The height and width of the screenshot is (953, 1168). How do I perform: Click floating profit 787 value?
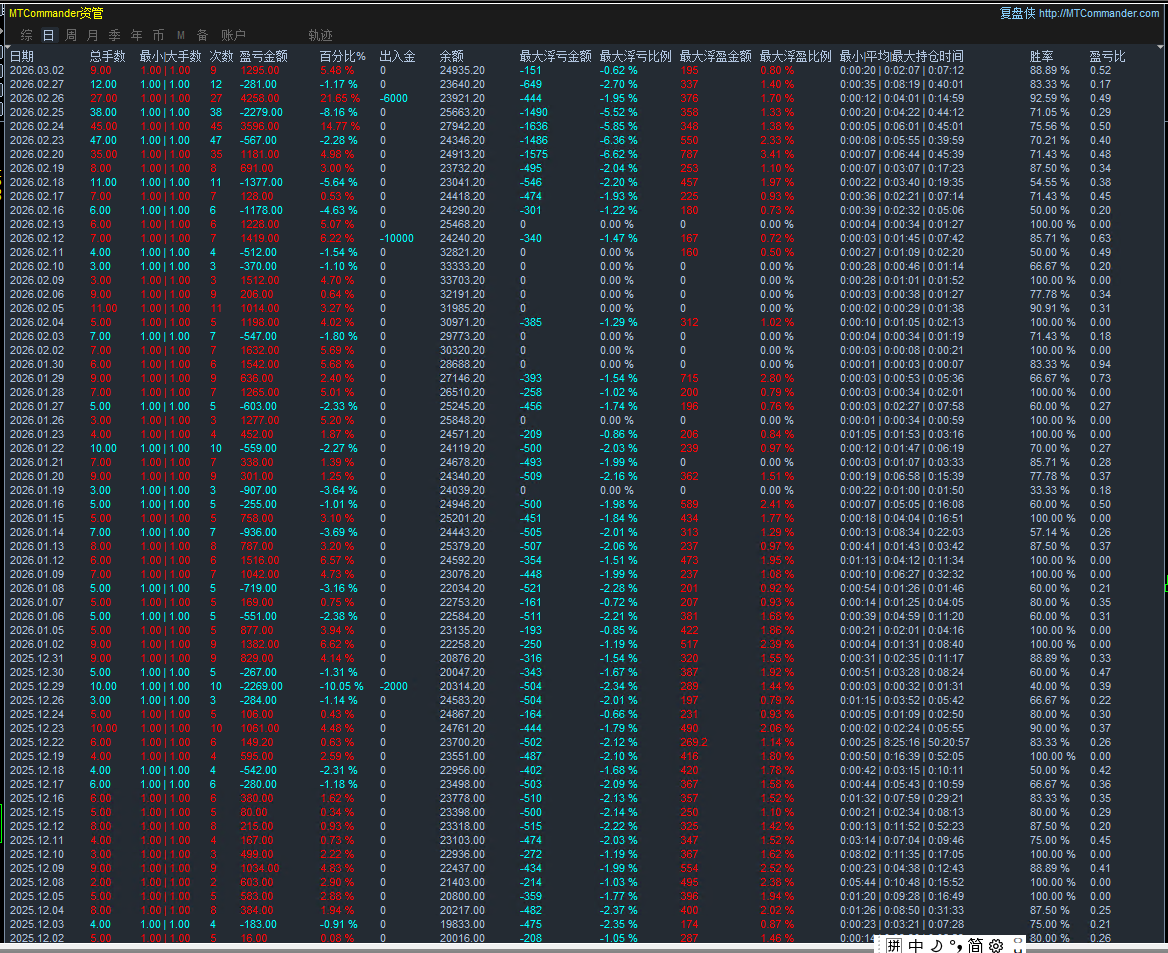(x=689, y=154)
